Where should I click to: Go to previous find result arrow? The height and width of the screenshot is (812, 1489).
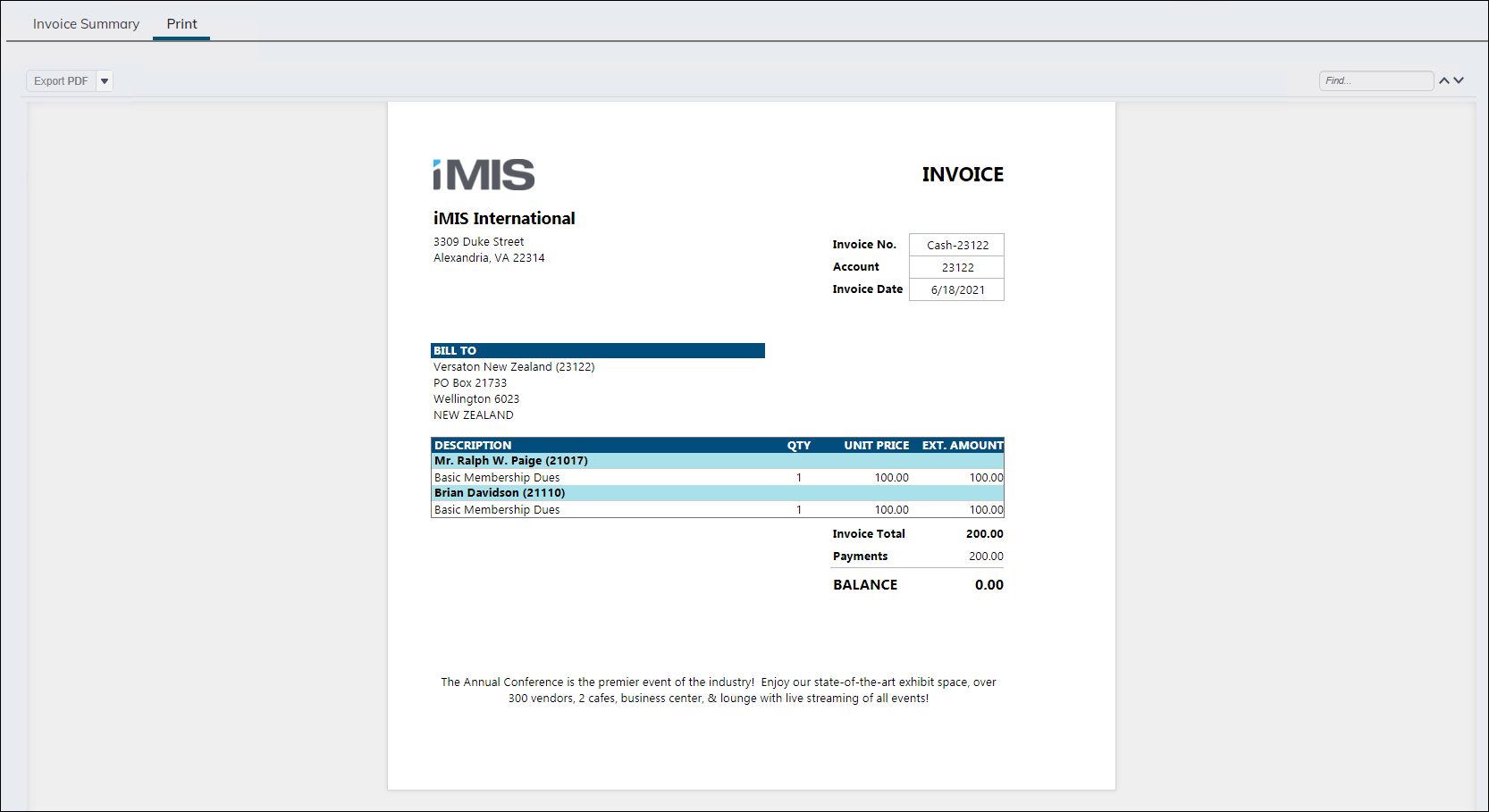click(1443, 80)
